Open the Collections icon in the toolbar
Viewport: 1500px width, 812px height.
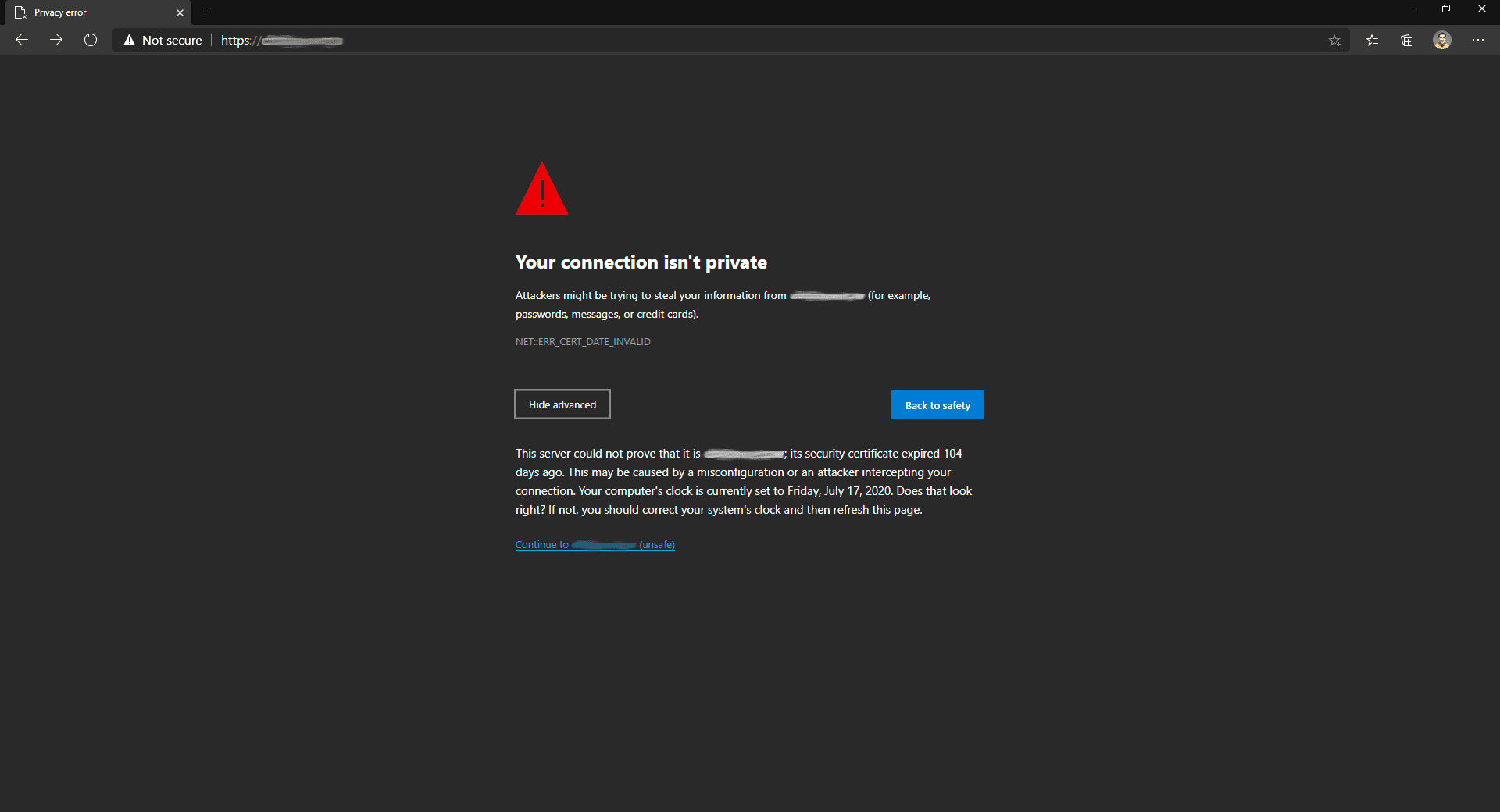(1407, 41)
